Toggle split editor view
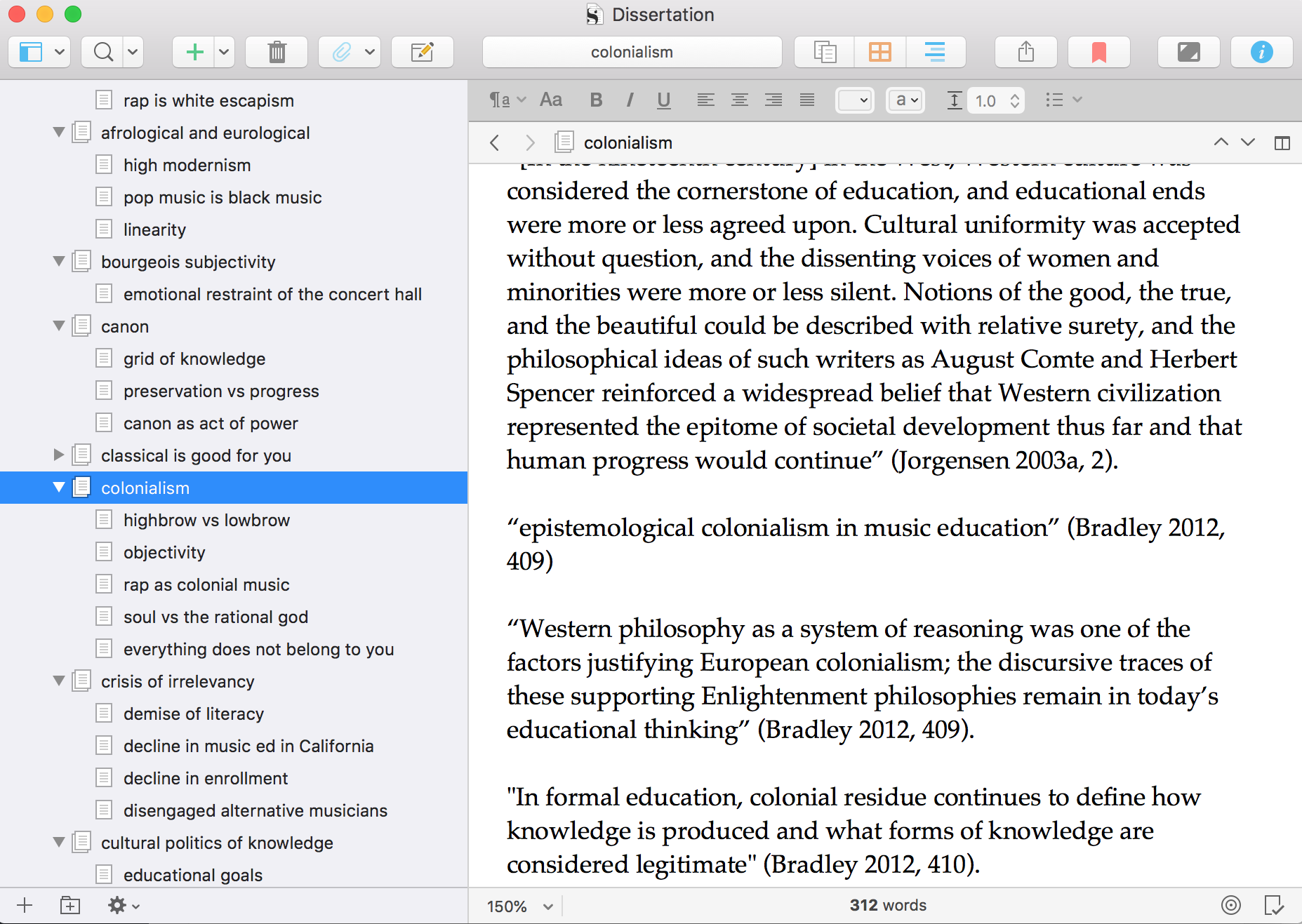Image resolution: width=1302 pixels, height=924 pixels. [x=1282, y=143]
